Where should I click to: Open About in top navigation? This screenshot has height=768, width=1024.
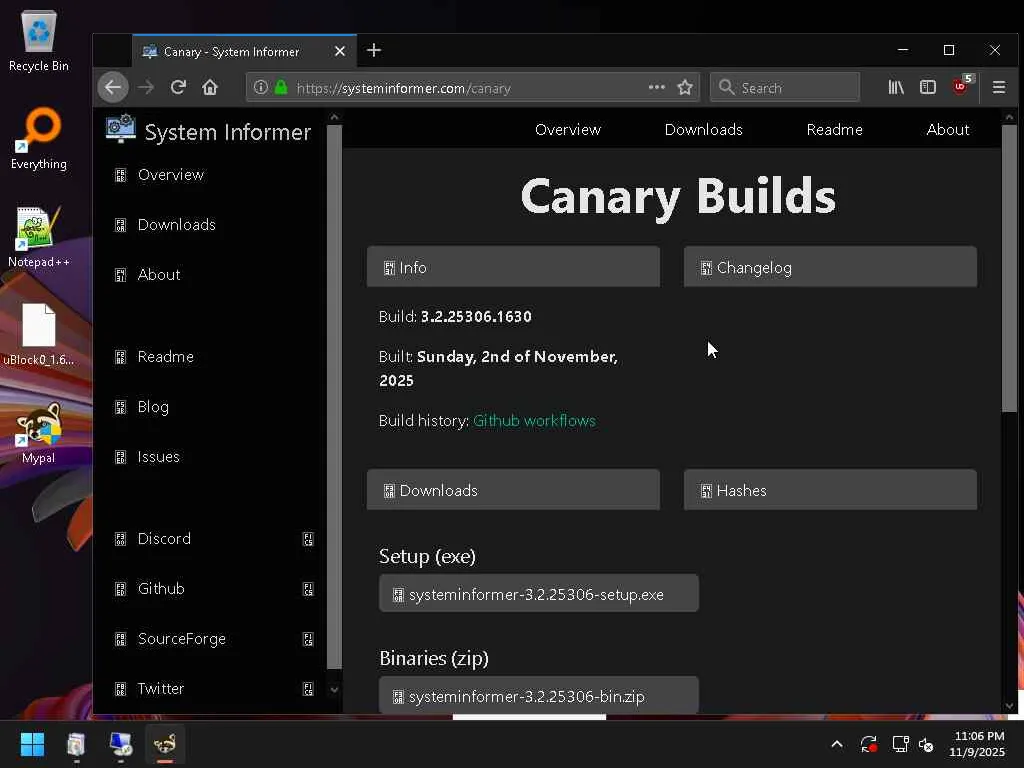tap(947, 129)
